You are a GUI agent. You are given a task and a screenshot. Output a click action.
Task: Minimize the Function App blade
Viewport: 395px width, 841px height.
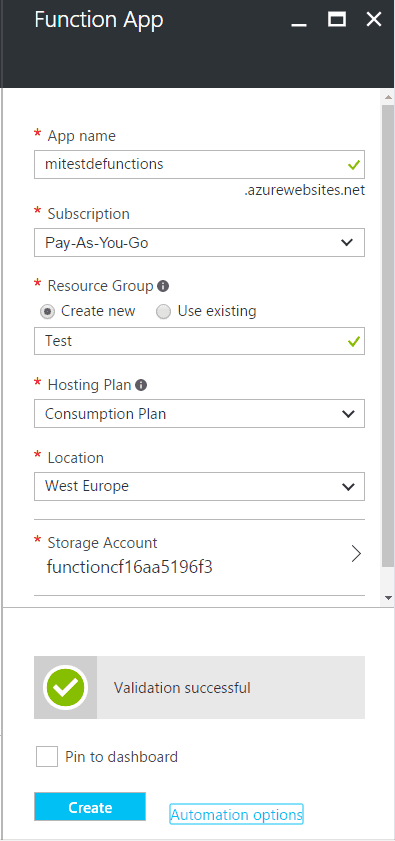pyautogui.click(x=299, y=24)
